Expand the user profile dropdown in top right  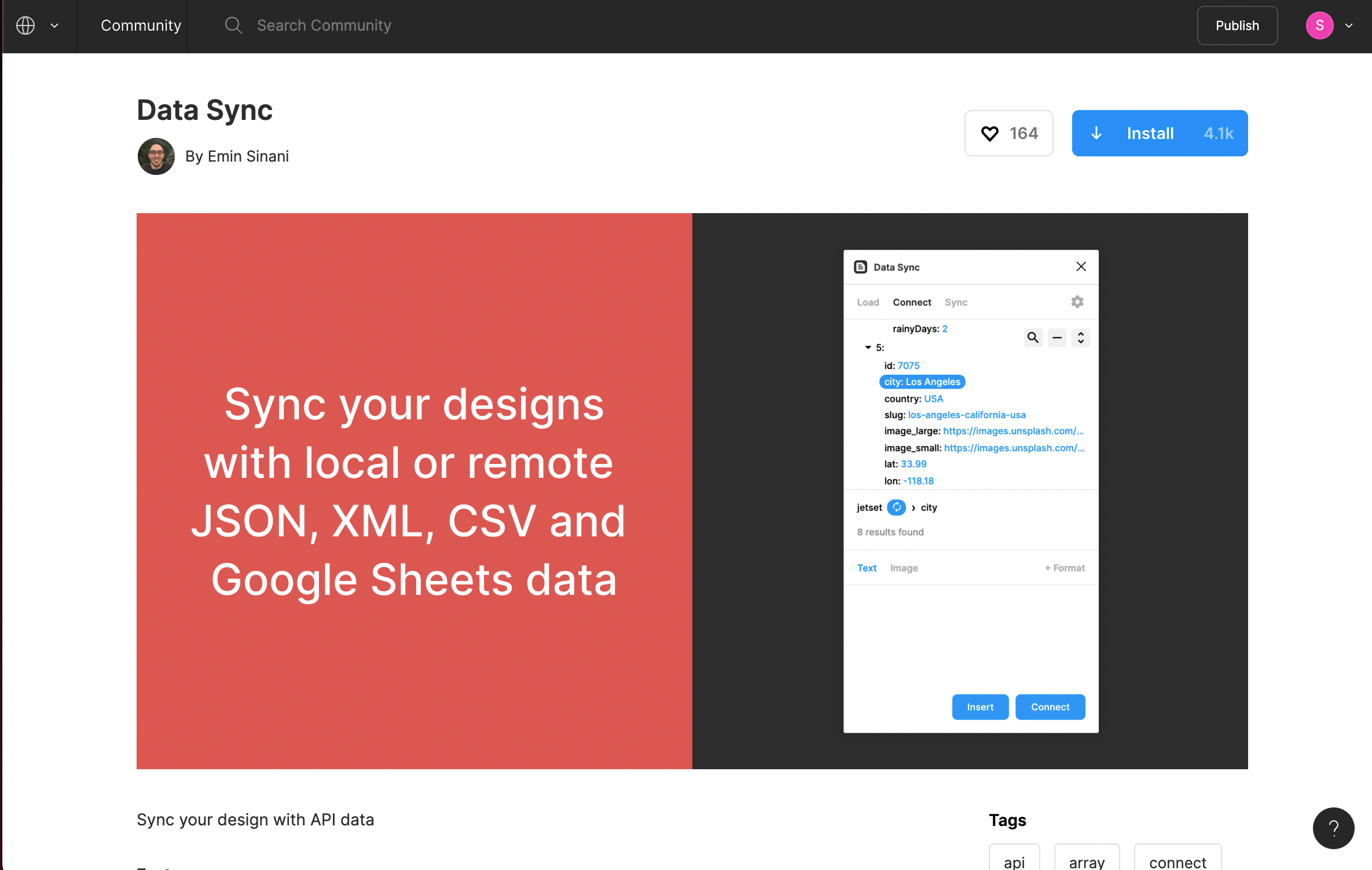click(x=1349, y=26)
